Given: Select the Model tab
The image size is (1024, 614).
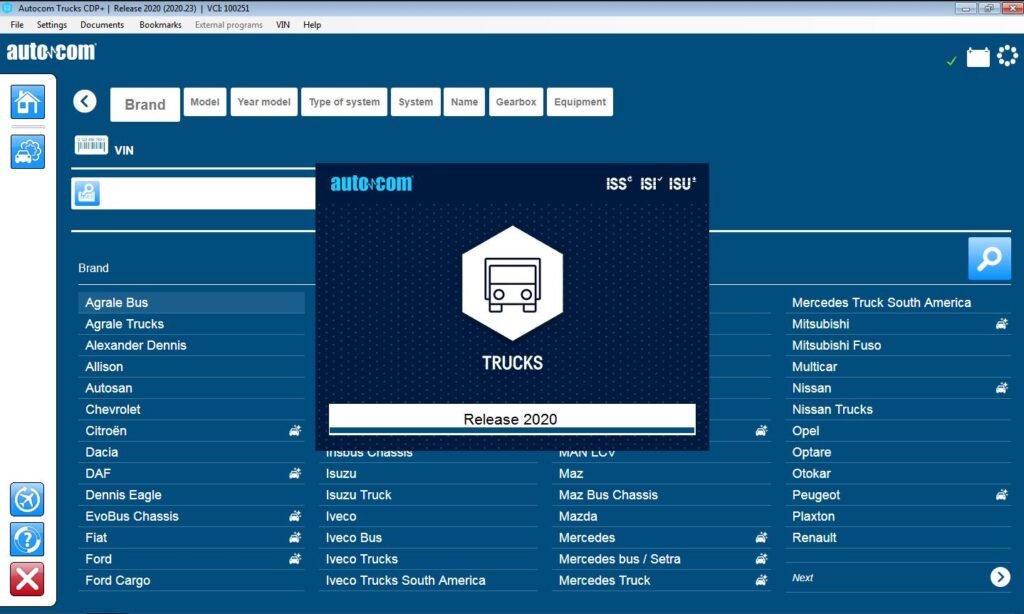Looking at the screenshot, I should coord(205,102).
